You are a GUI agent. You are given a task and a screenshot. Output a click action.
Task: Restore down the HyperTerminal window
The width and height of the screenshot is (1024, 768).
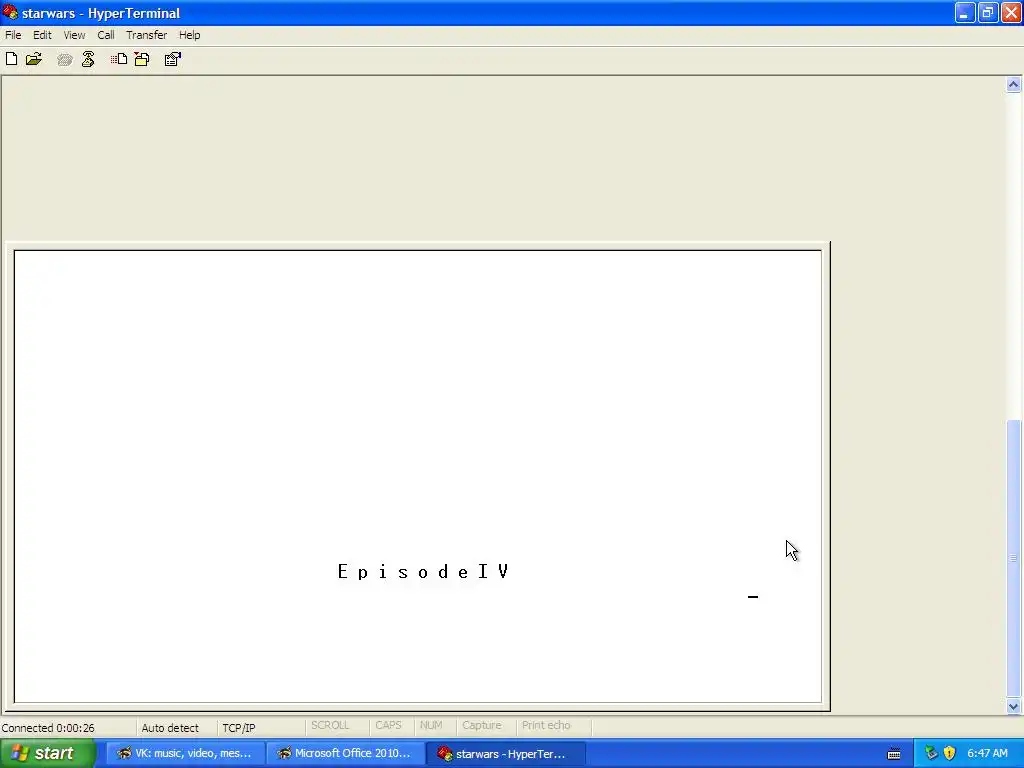(988, 12)
